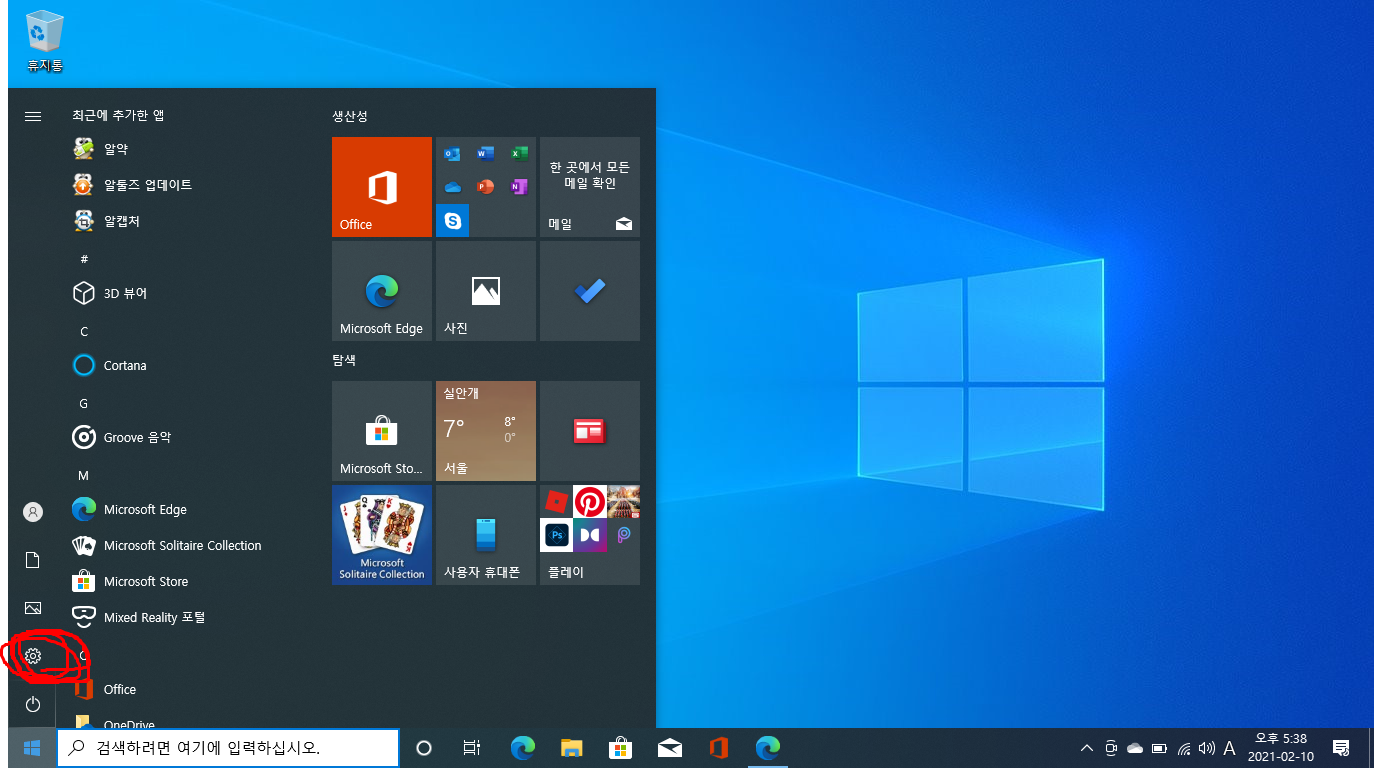Click the letter G section header

(x=84, y=403)
